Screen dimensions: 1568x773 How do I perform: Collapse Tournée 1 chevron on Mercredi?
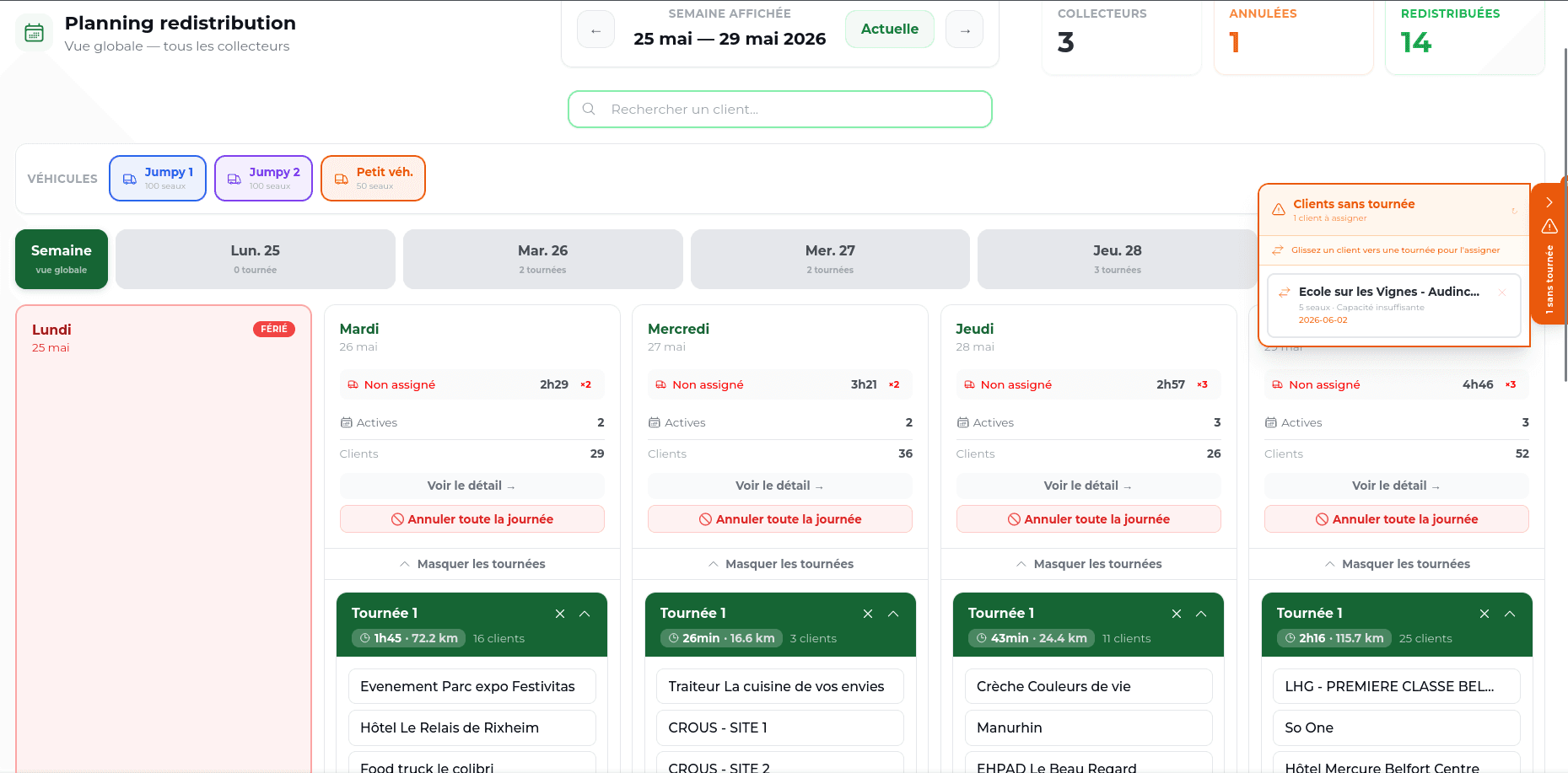(x=893, y=614)
